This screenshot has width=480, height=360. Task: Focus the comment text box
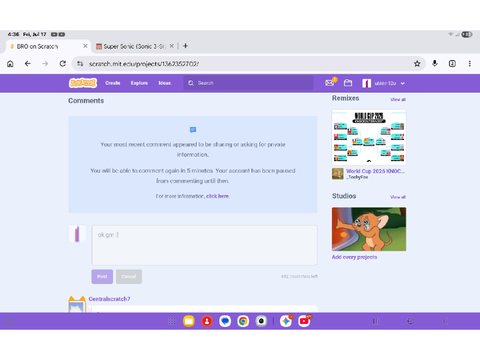[204, 245]
